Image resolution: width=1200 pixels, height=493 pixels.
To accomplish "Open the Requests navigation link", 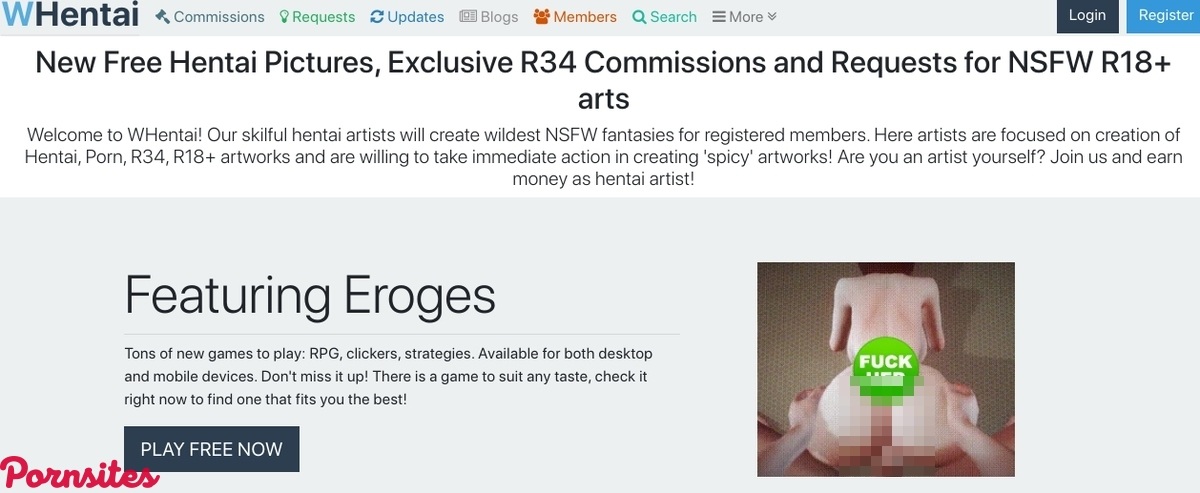I will coord(323,17).
